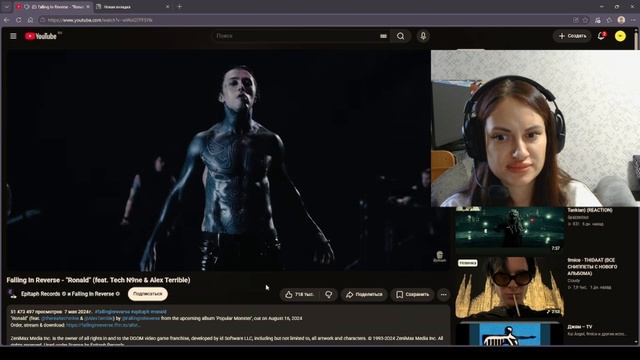Image resolution: width=640 pixels, height=360 pixels.
Task: Close the Новая вкладка tab
Action: (167, 7)
